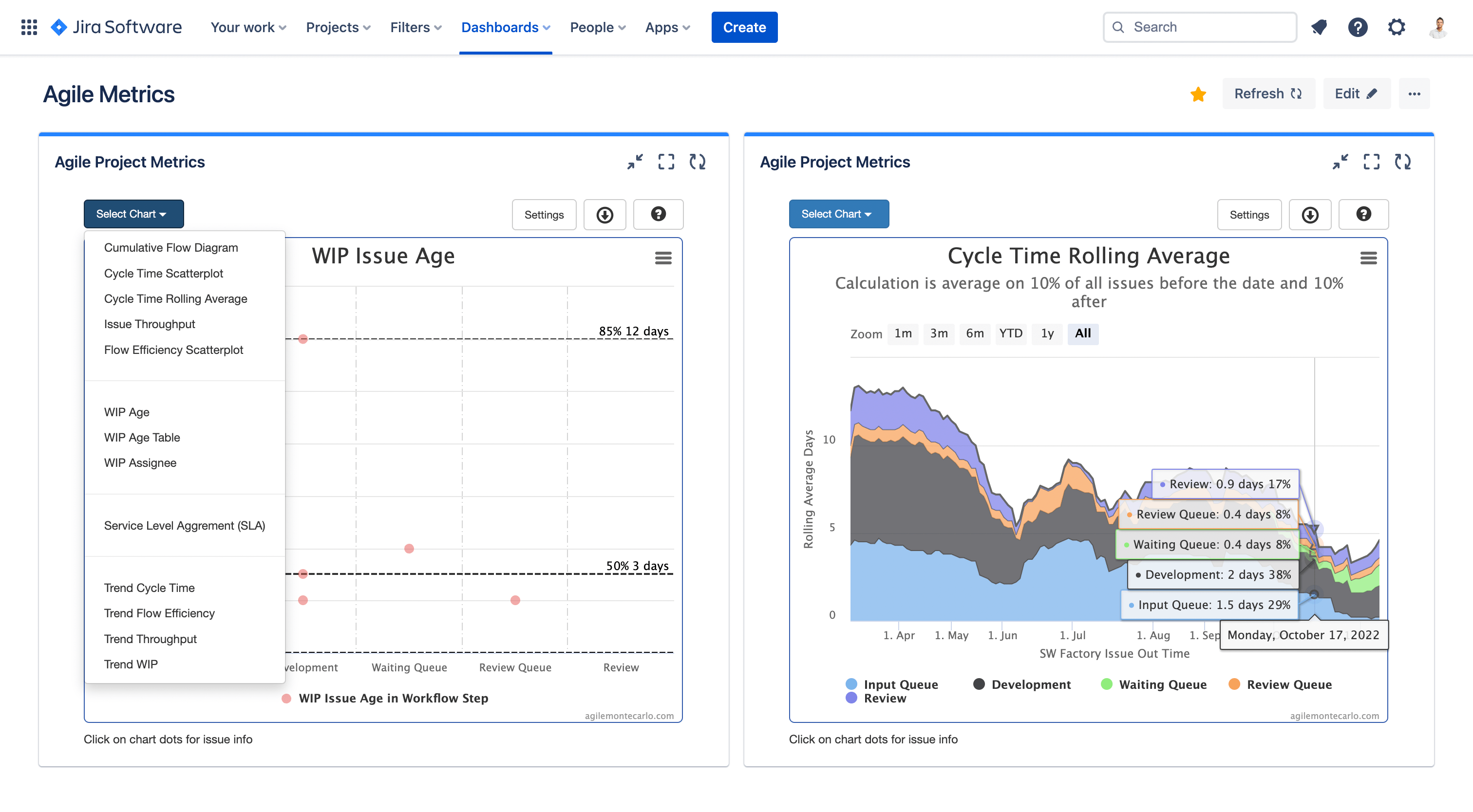Refresh the left Agile Project Metrics gadget
This screenshot has height=812, width=1473.
click(x=698, y=162)
